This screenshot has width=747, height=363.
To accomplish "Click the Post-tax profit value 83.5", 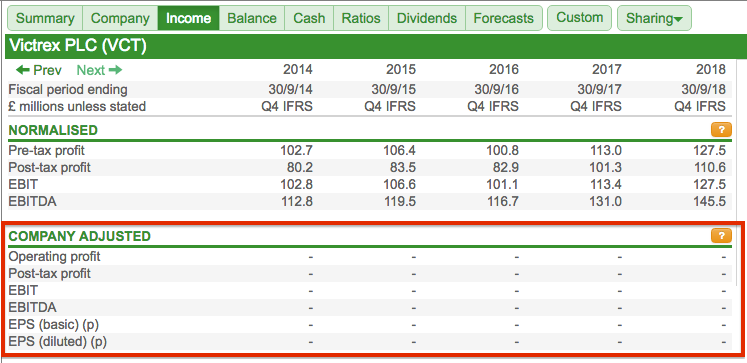I will tap(403, 168).
